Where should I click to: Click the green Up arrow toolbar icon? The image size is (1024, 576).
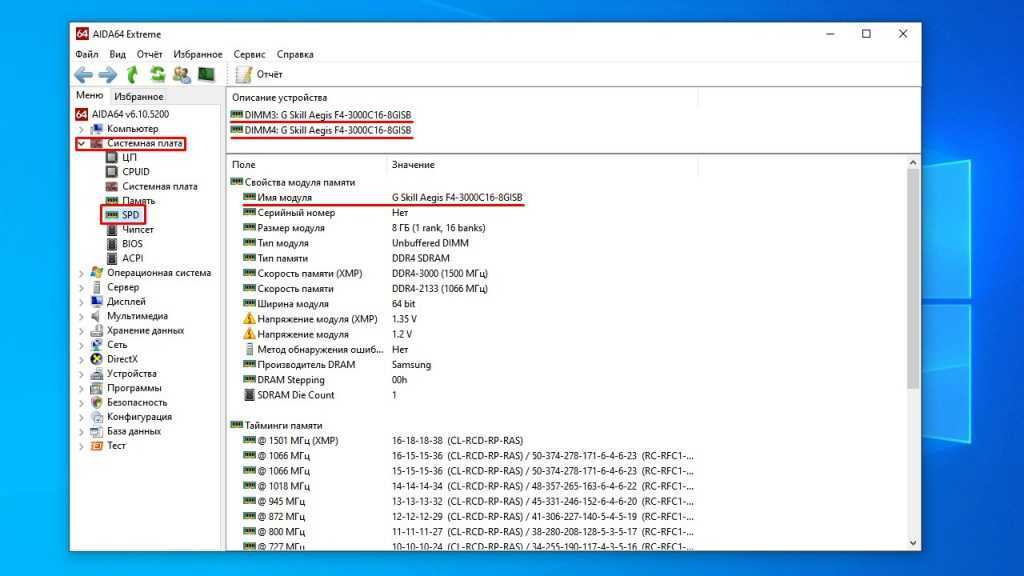(x=133, y=75)
